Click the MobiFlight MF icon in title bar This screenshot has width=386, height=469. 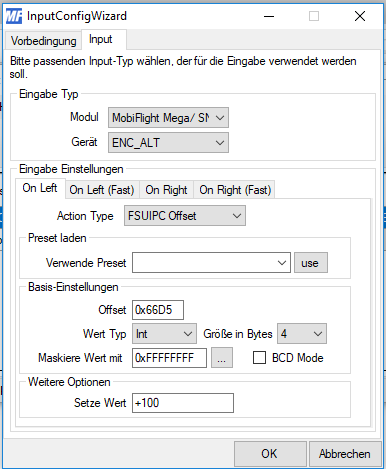coord(14,16)
